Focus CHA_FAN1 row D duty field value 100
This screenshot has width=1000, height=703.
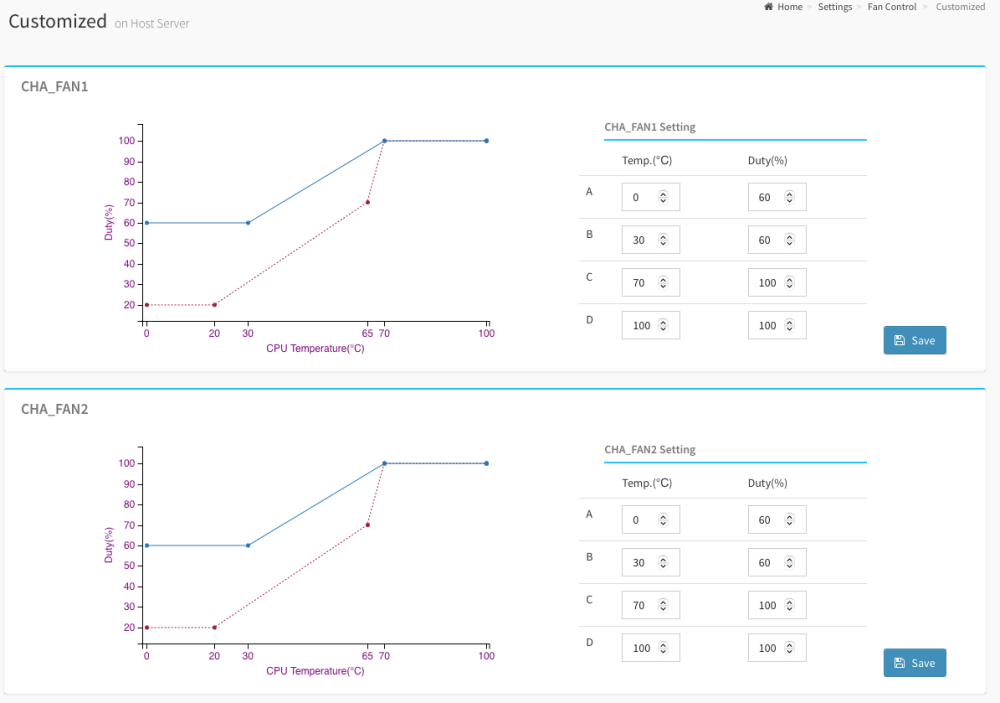click(x=777, y=325)
